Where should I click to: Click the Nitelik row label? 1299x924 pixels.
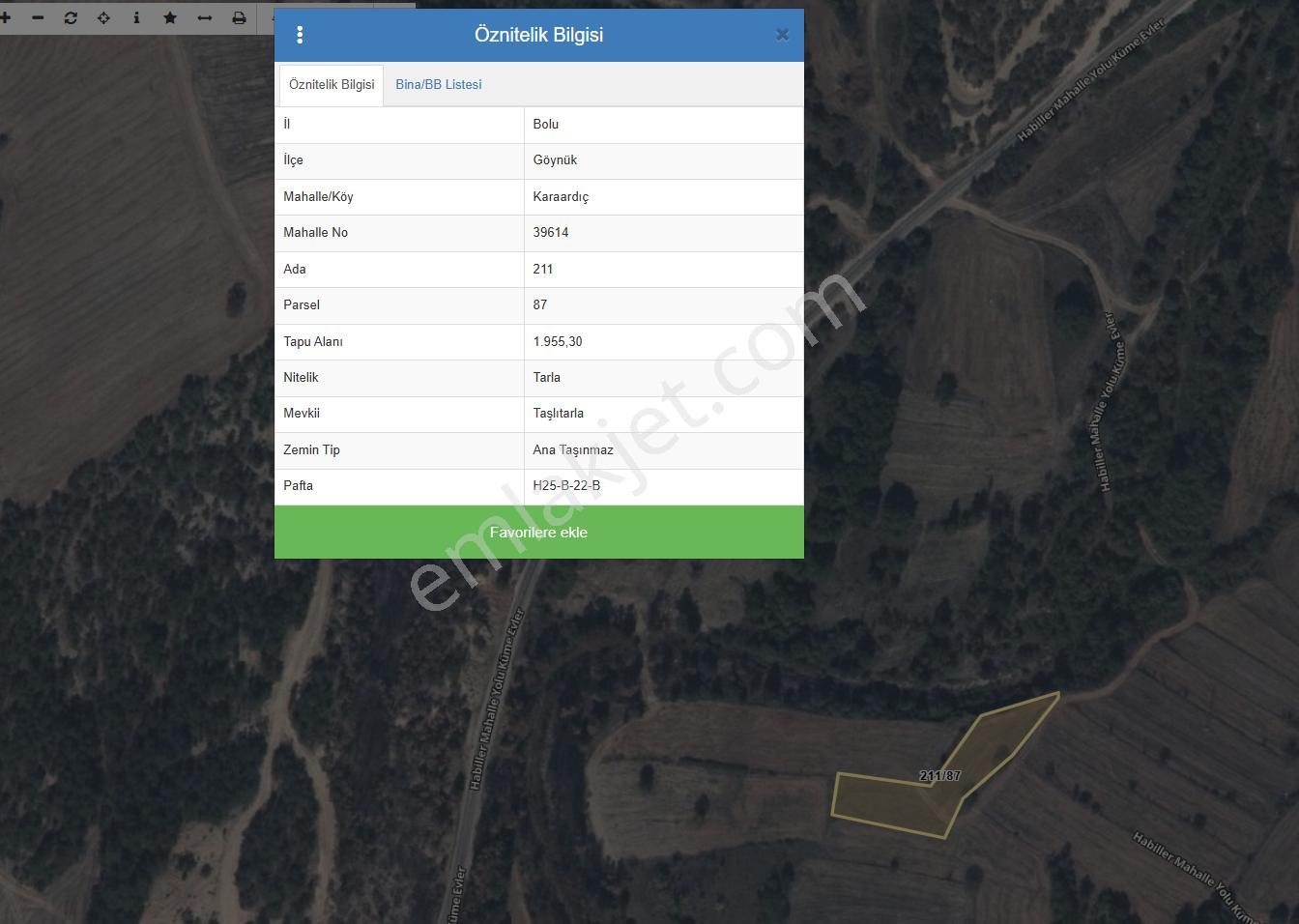tap(301, 378)
